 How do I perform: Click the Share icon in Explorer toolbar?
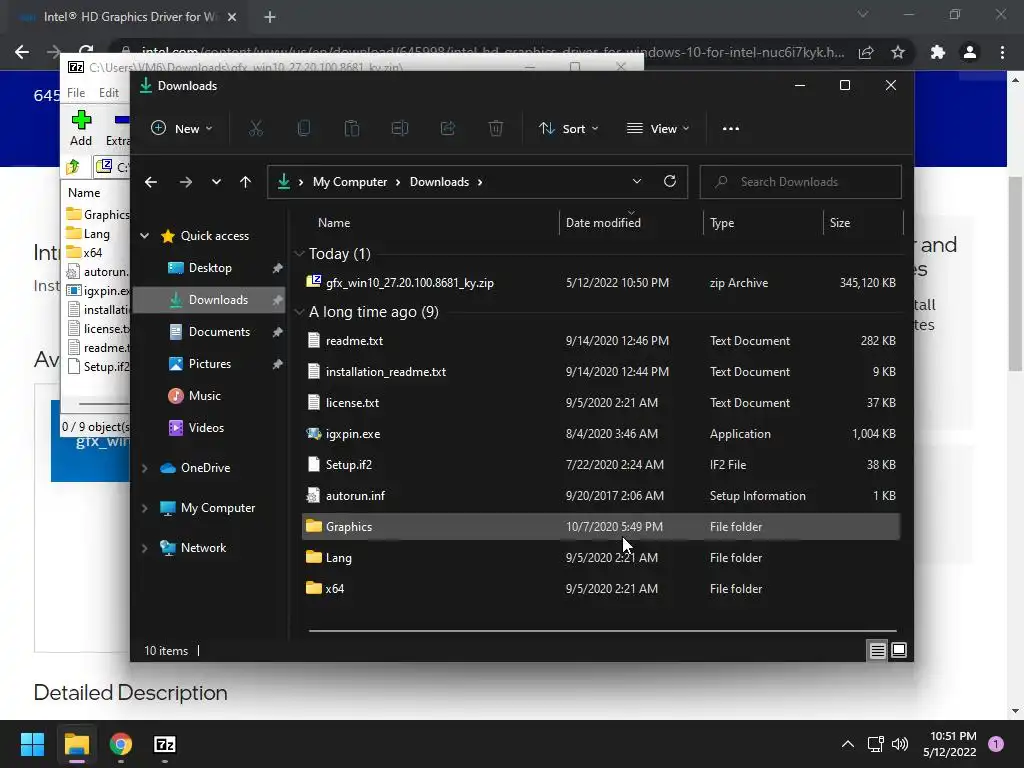tap(448, 129)
